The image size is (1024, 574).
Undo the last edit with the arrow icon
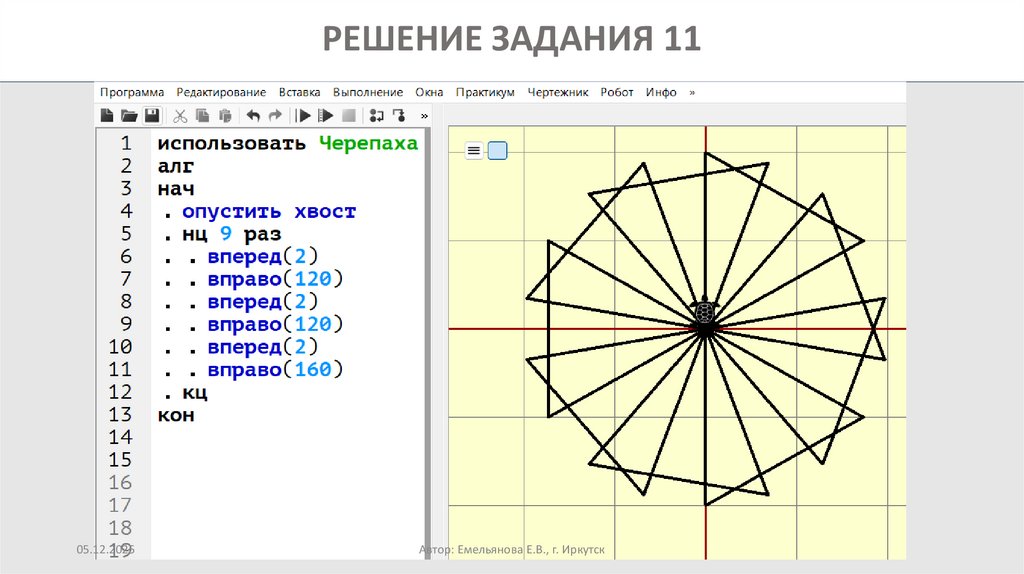pos(253,116)
